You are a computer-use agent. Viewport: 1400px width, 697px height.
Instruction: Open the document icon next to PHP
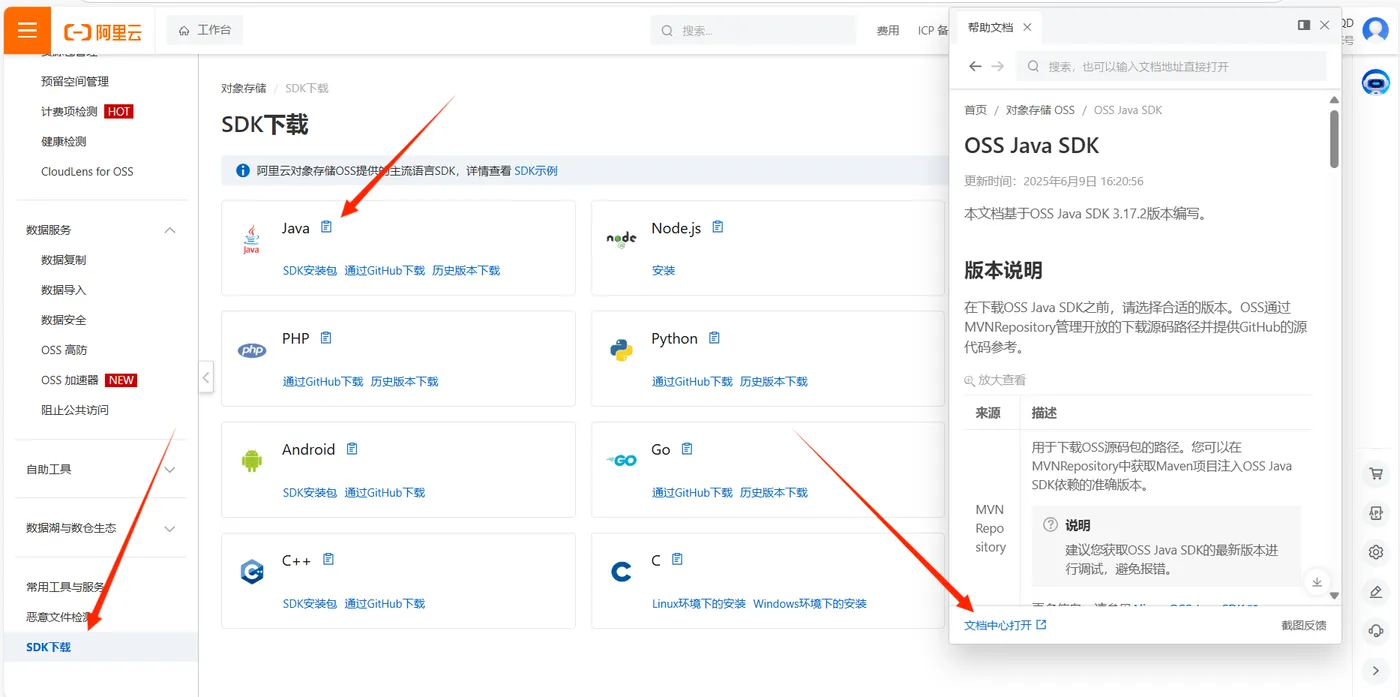pos(325,338)
